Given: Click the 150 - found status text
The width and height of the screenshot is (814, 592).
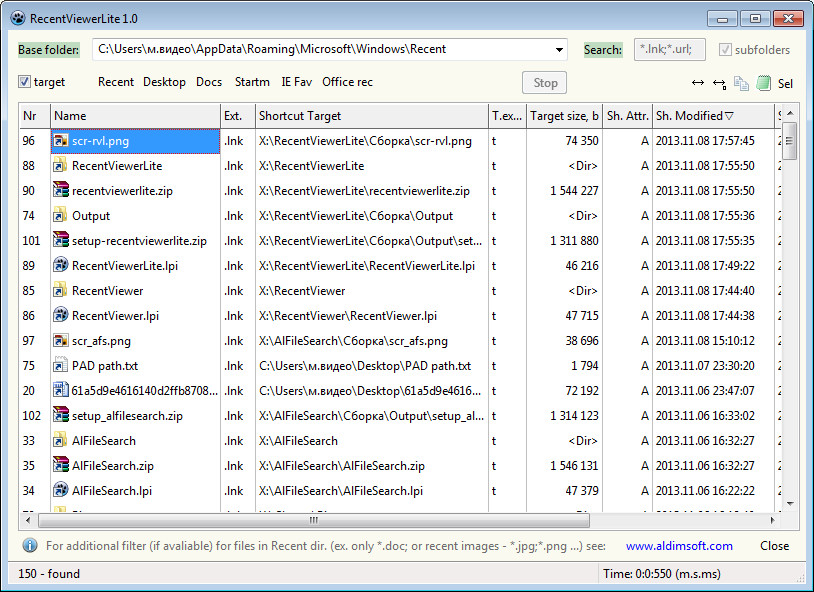Looking at the screenshot, I should (x=49, y=574).
